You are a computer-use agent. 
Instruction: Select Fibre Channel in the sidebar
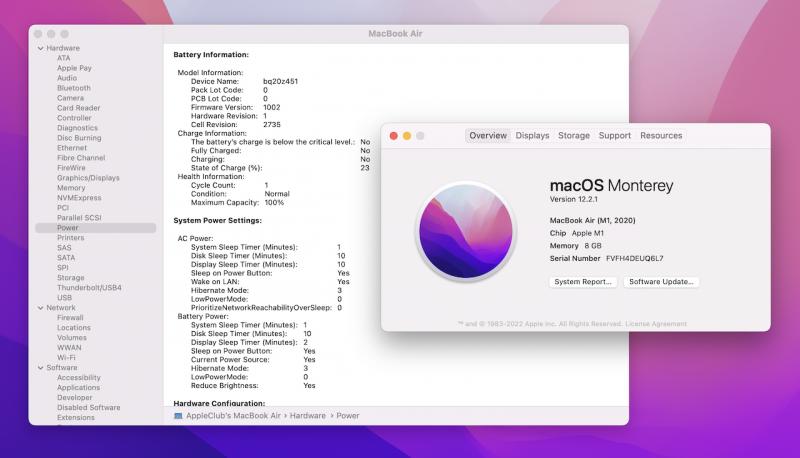point(81,158)
